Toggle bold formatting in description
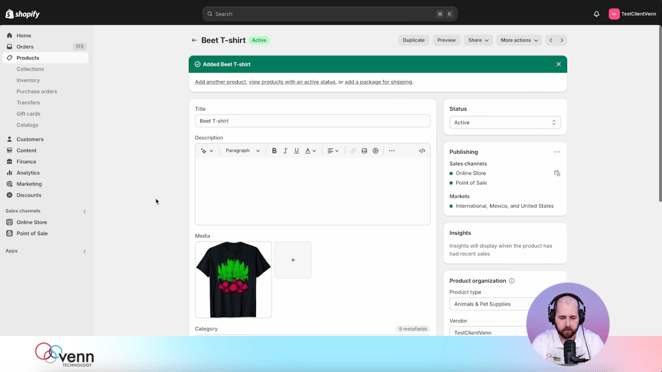Screen dimensions: 662x372 tap(274, 151)
